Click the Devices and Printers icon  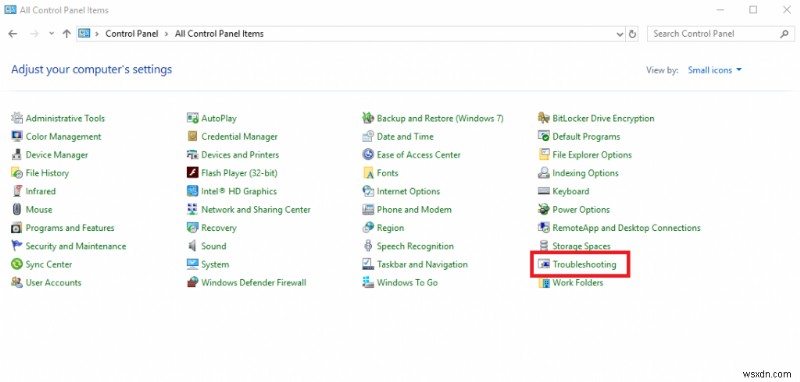pyautogui.click(x=192, y=155)
